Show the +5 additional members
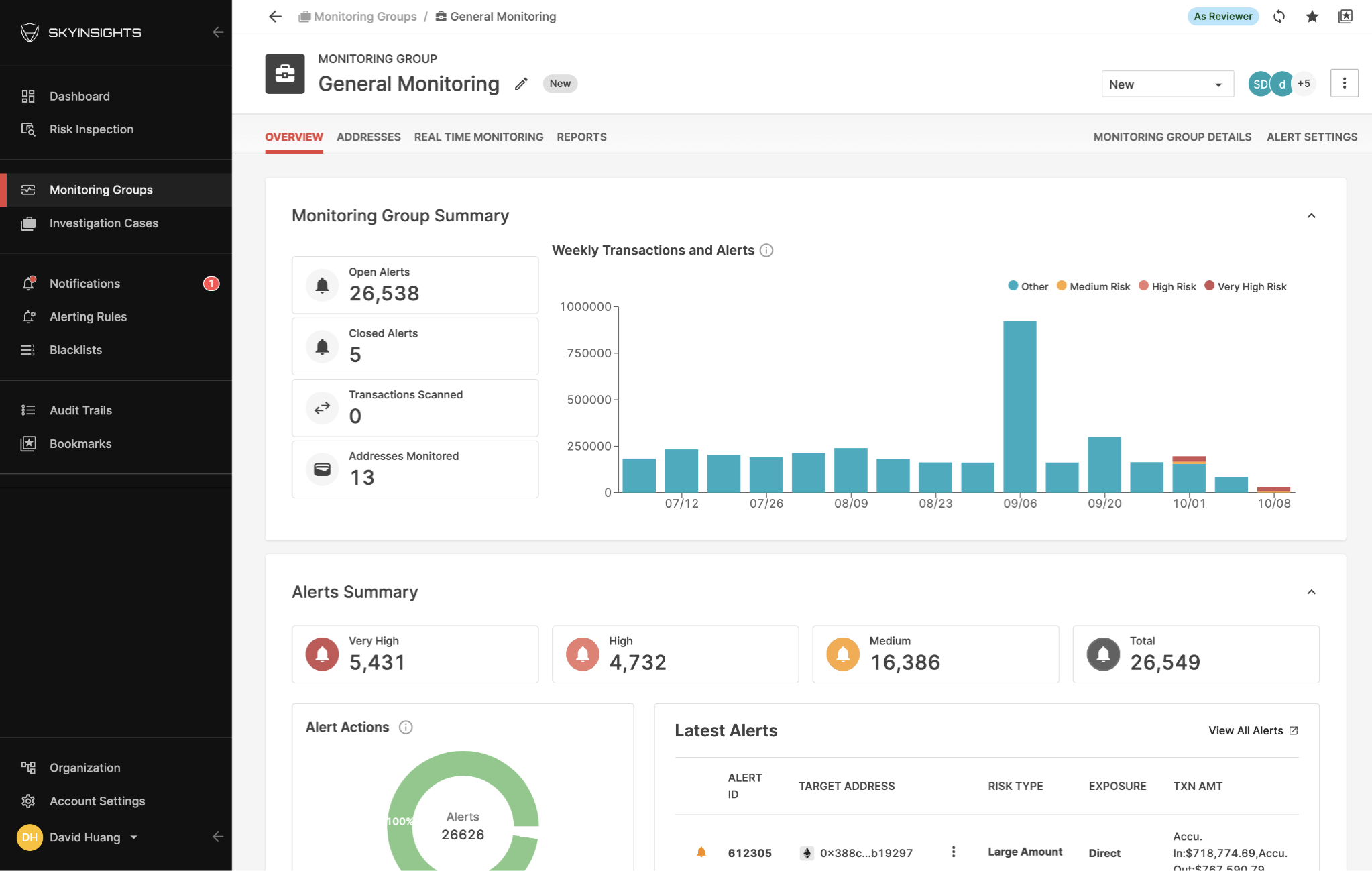 (1304, 84)
